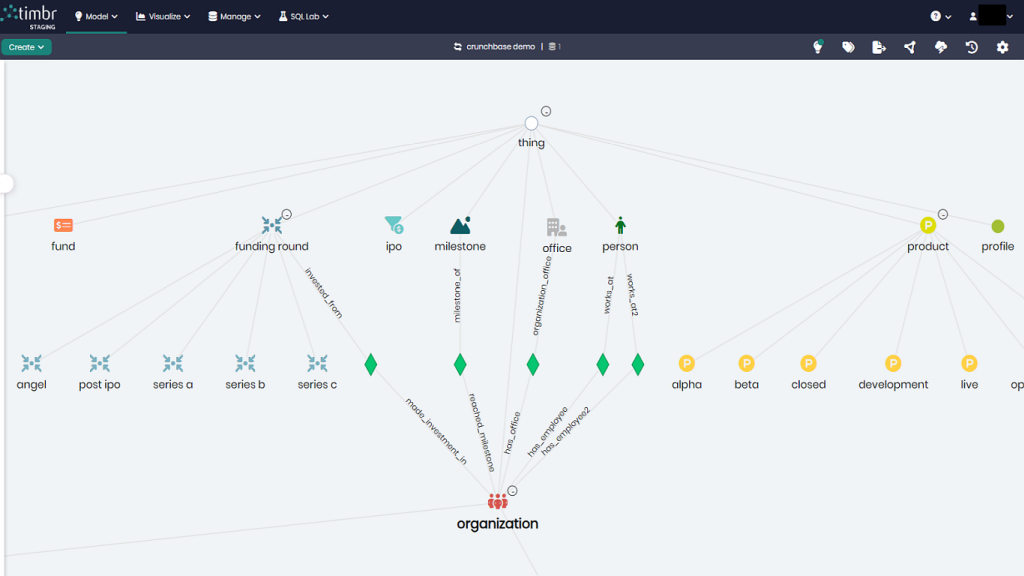Select the person concept icon

click(620, 225)
